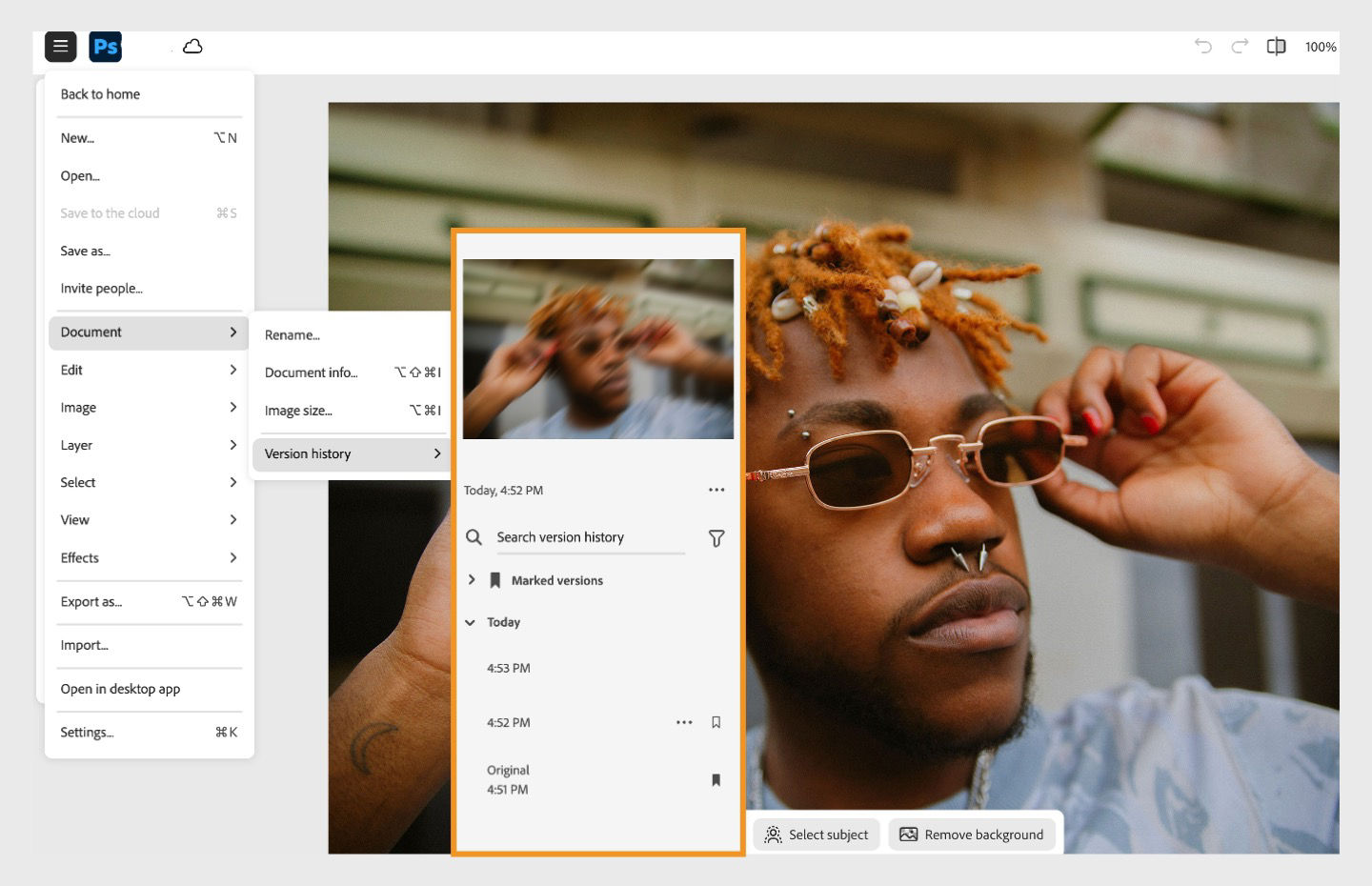Screen dimensions: 1372x886
Task: Choose Export as… menu entry
Action: click(x=150, y=602)
